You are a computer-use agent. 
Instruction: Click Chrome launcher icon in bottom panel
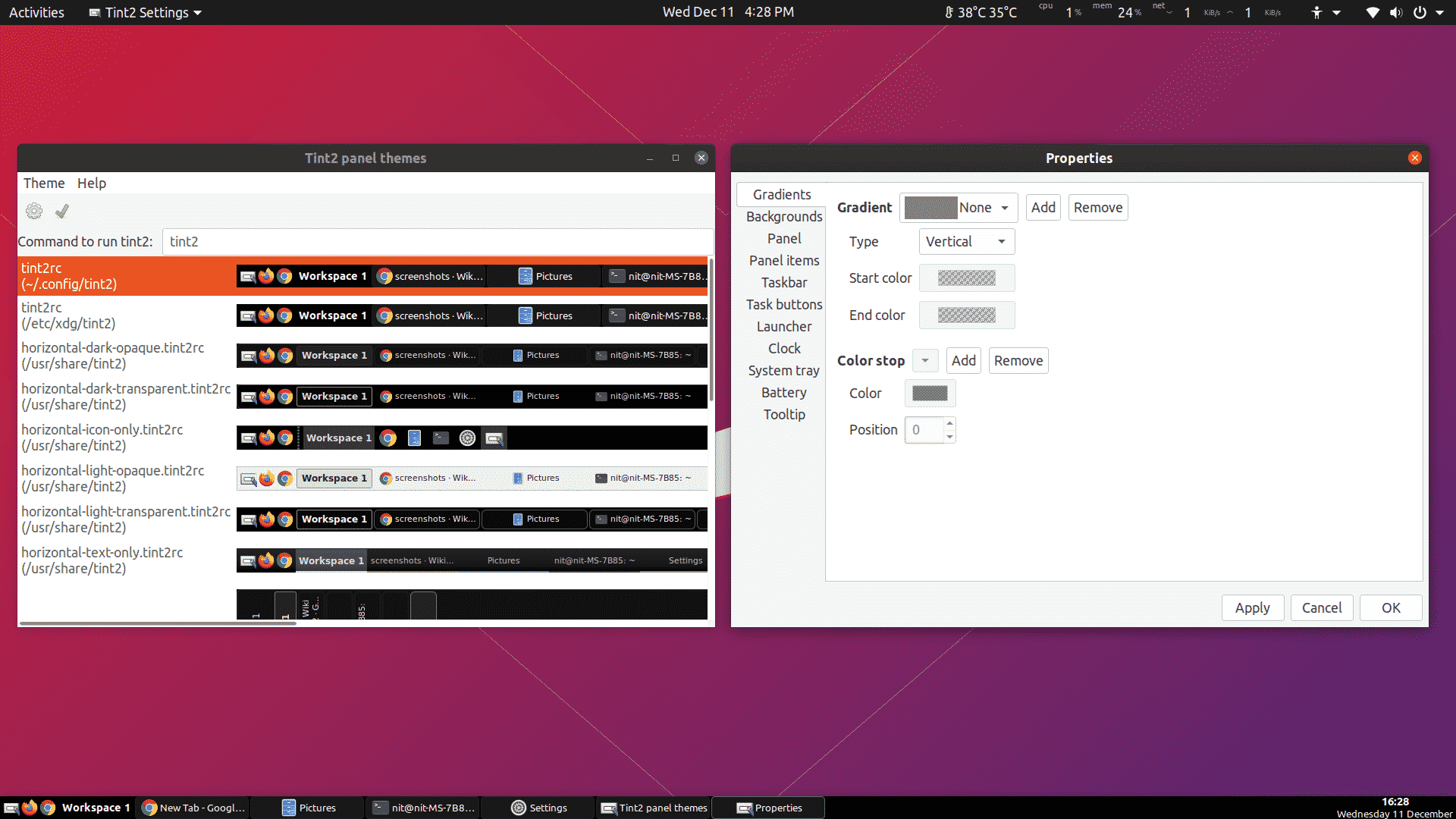point(48,808)
